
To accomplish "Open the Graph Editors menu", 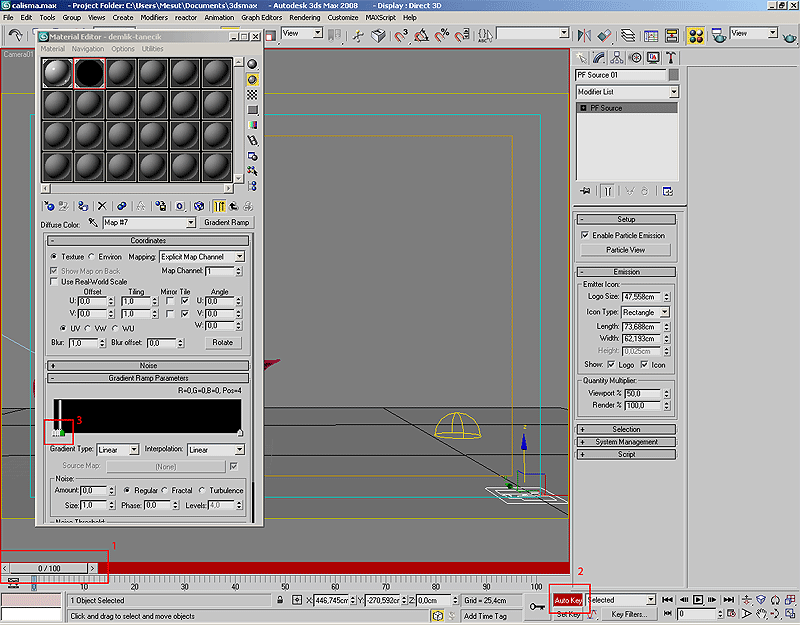I will 261,18.
